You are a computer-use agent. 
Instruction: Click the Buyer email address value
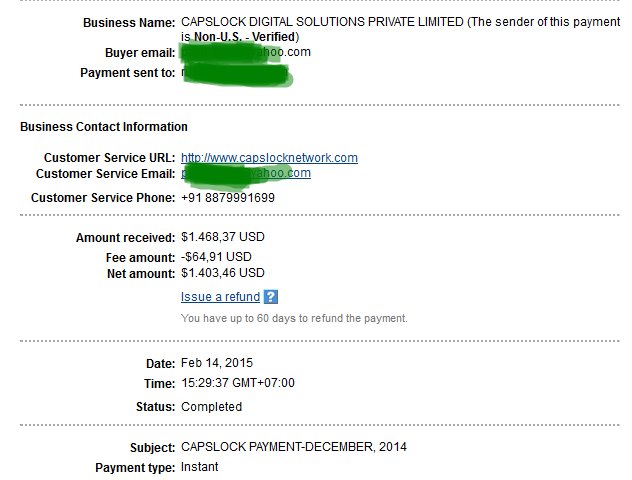coord(246,52)
